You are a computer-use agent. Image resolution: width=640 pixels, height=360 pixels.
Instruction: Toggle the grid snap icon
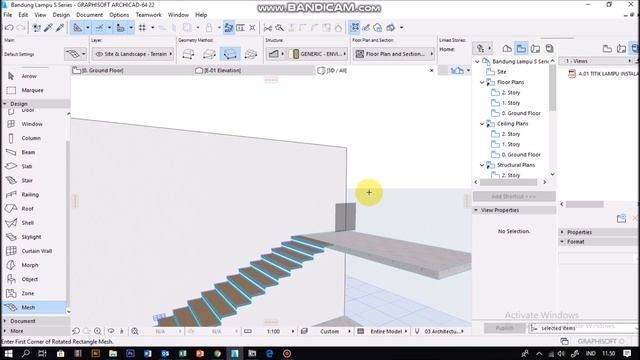[x=142, y=28]
